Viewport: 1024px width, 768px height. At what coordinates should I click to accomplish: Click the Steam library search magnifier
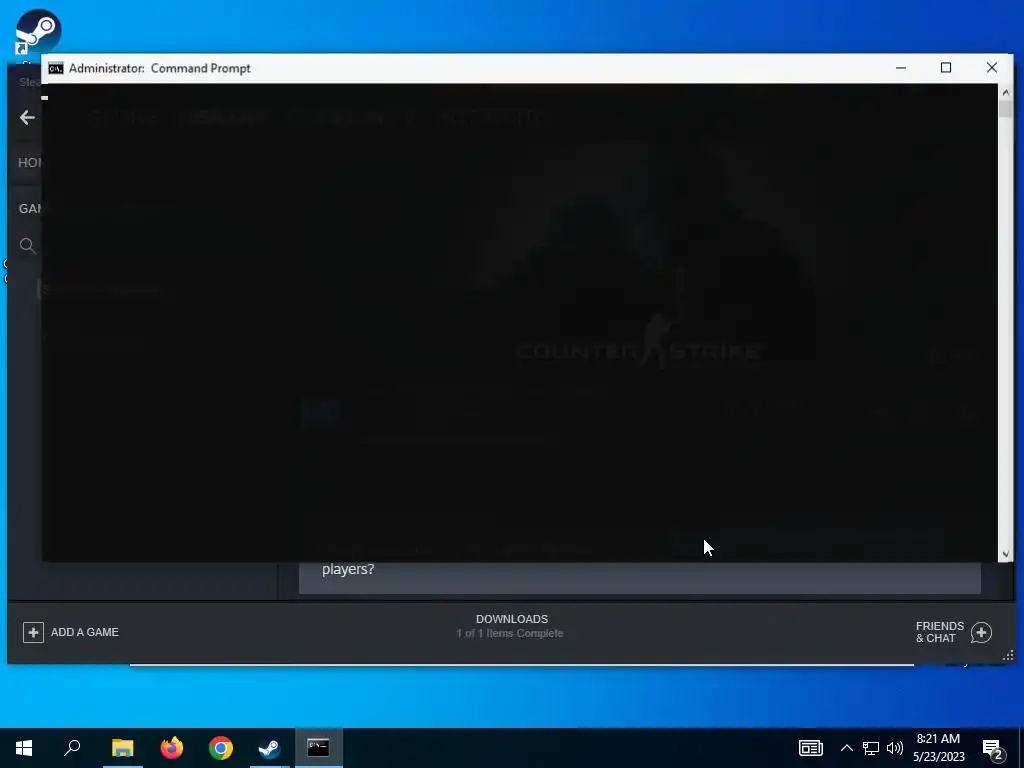pos(27,246)
